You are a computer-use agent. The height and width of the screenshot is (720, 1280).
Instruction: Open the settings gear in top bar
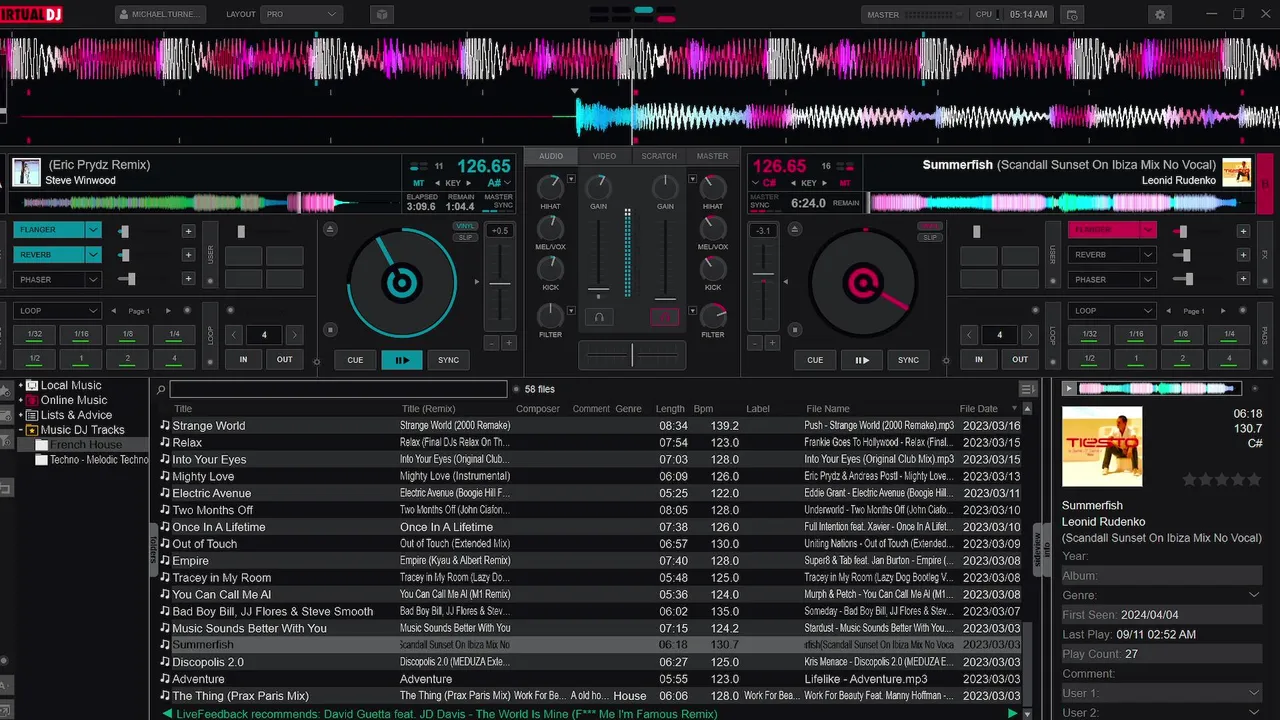click(1160, 15)
